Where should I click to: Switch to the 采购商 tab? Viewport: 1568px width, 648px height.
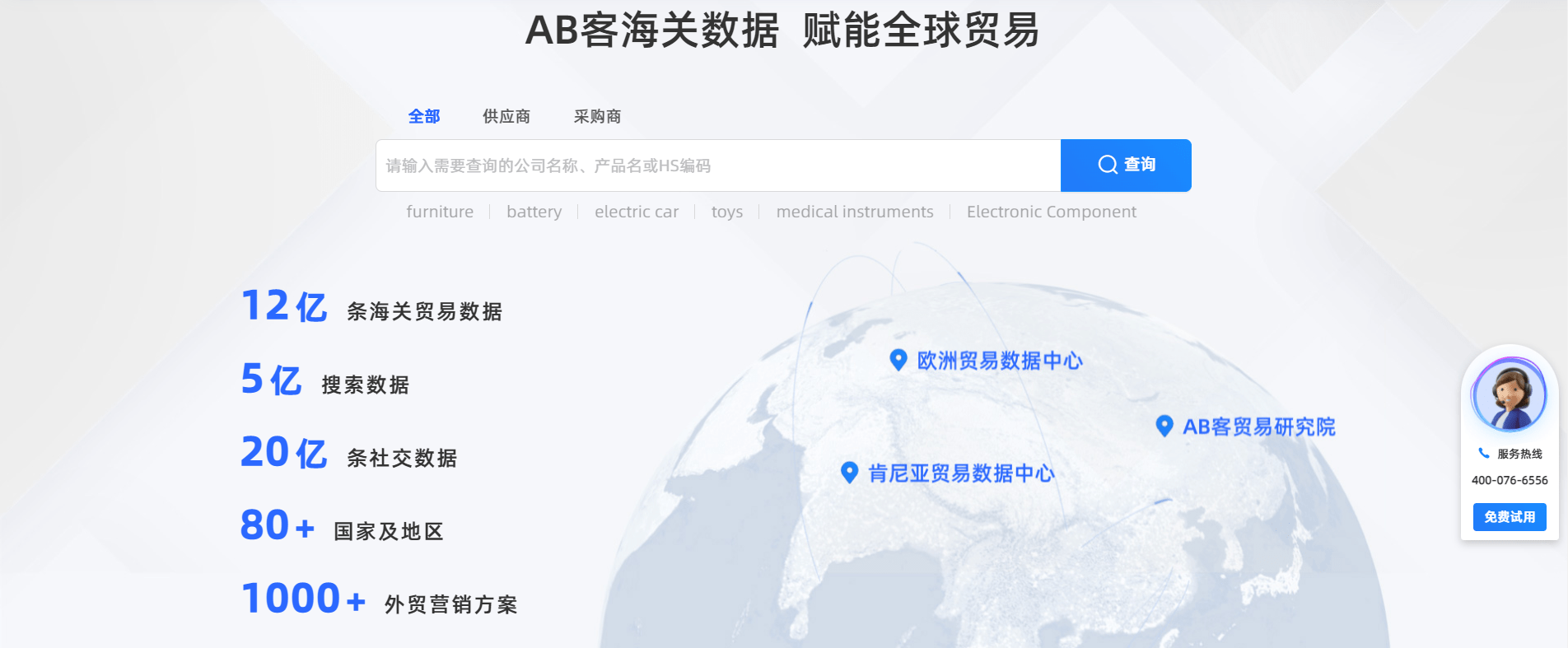tap(597, 117)
